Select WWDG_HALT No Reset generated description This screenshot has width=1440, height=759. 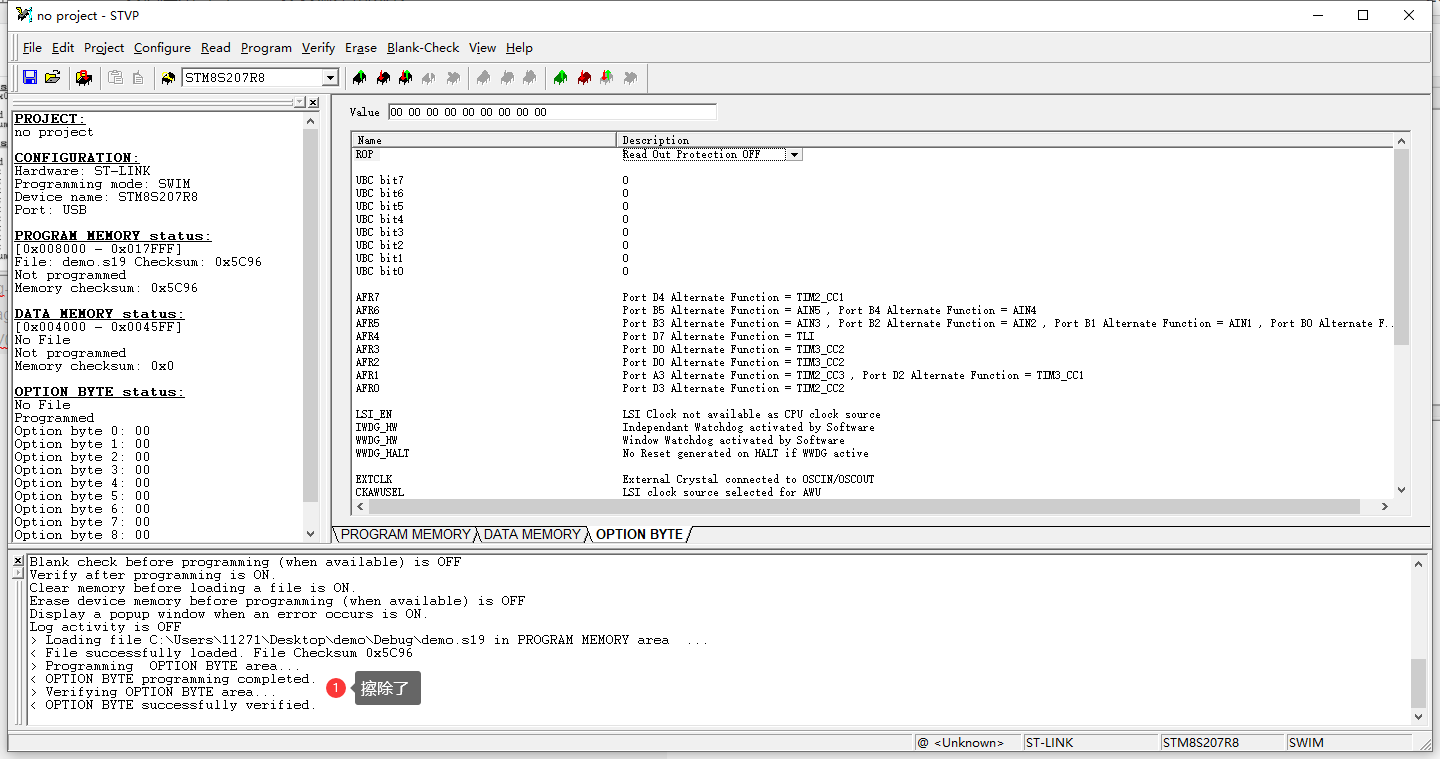pos(745,454)
